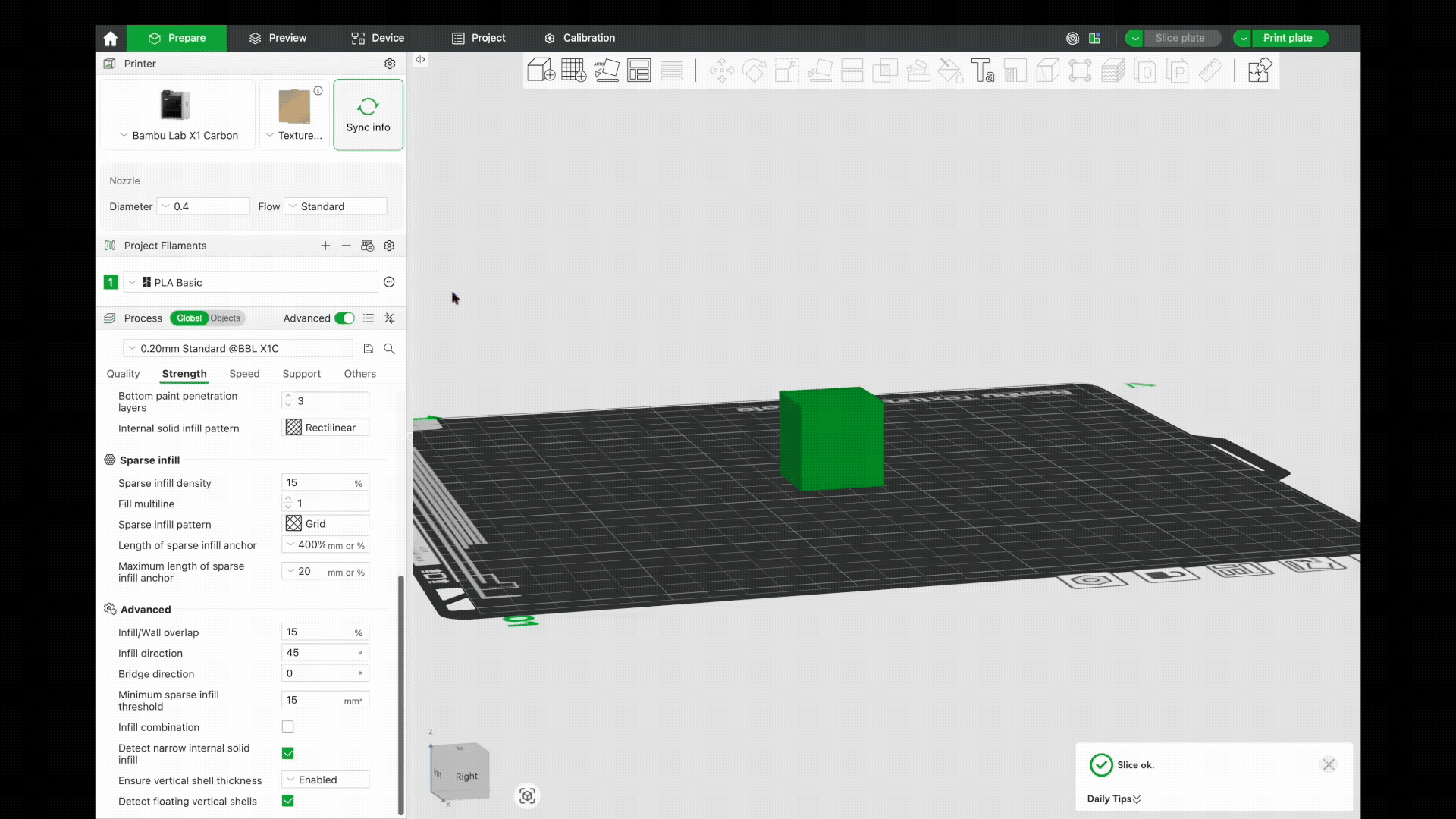Screen dimensions: 1456x819
Task: Uncheck Detect narrow internal infill
Action: (x=288, y=753)
